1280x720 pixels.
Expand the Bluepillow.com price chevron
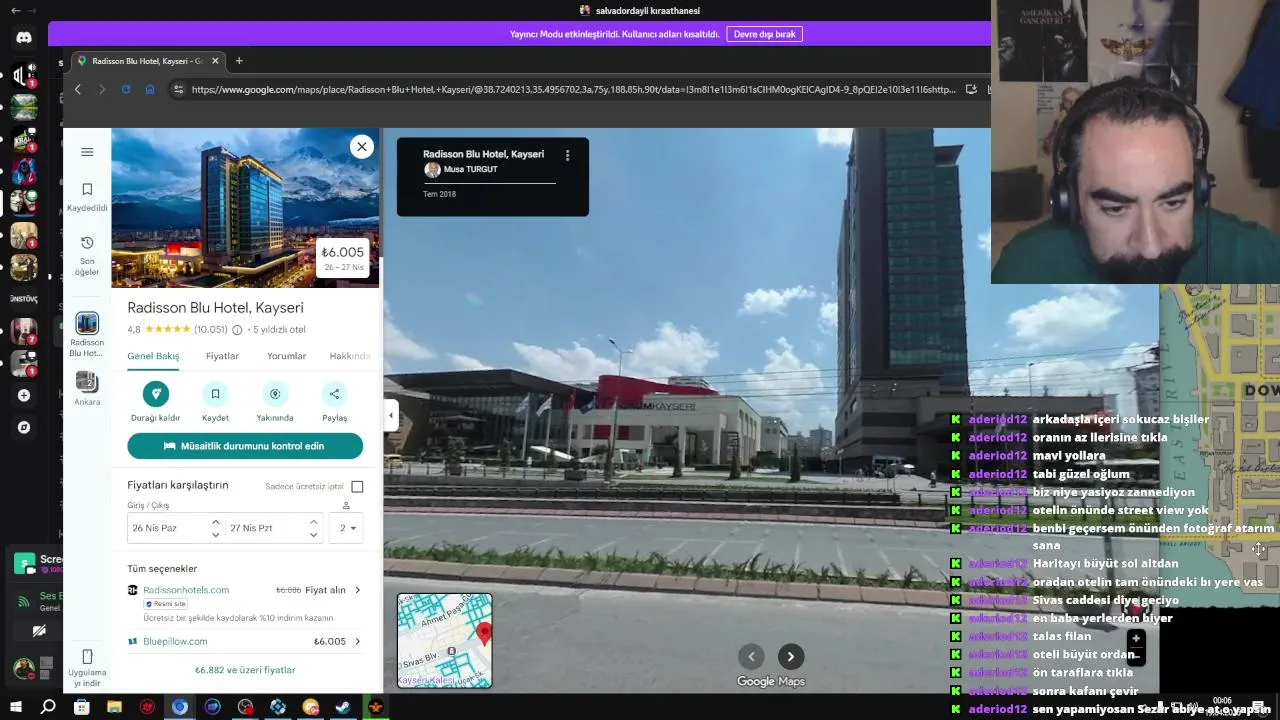point(357,641)
